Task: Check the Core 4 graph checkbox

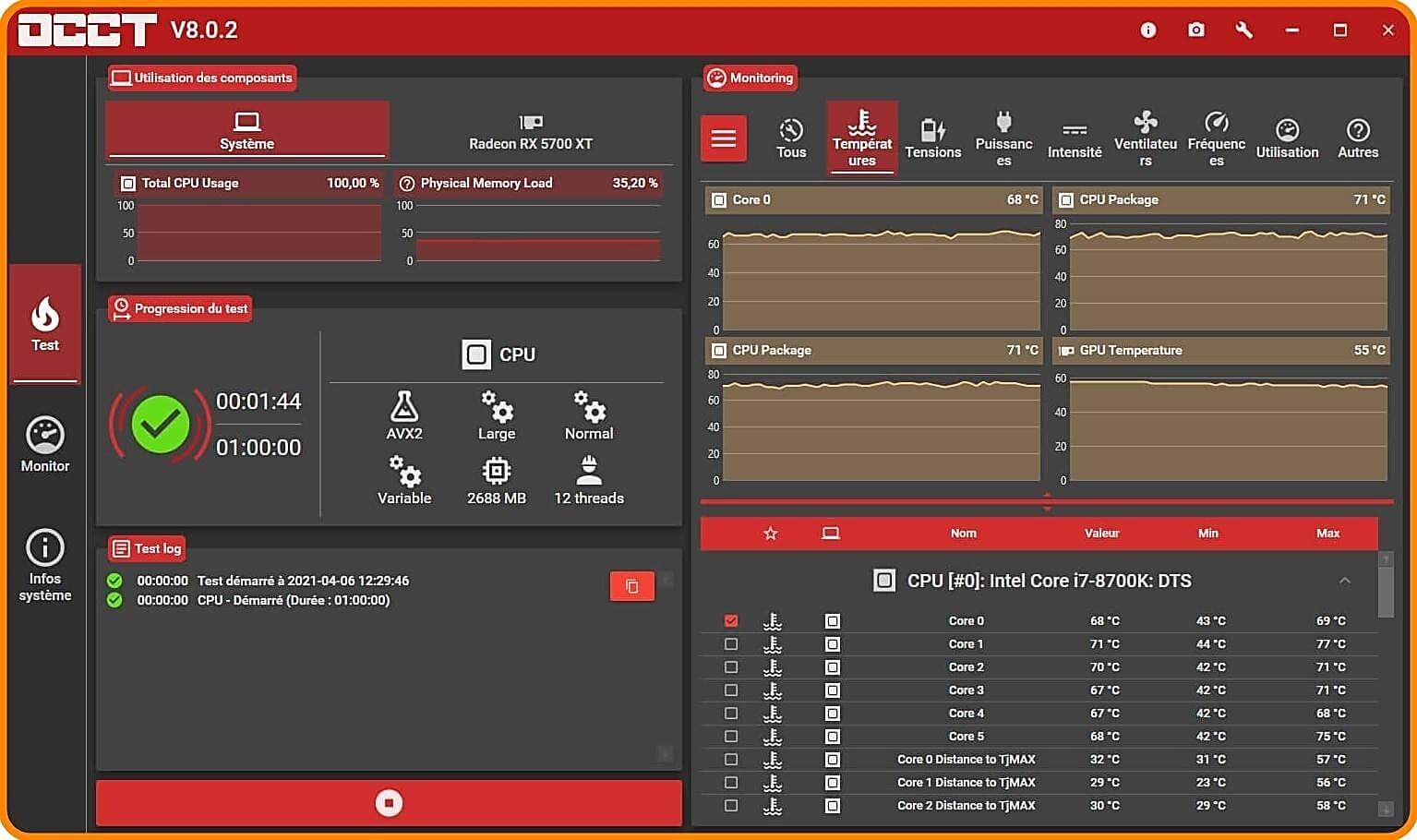Action: pos(731,713)
